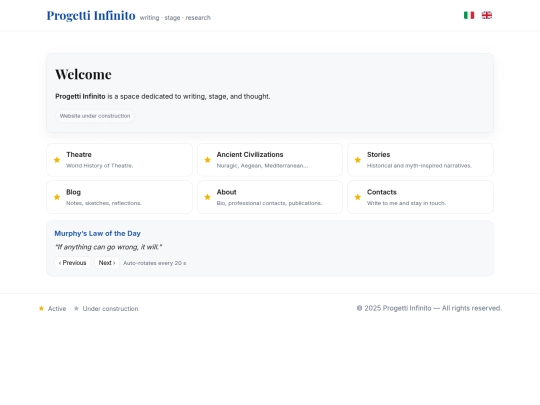Screen dimensions: 540x405
Task: Click the Welcome heading
Action: (83, 74)
